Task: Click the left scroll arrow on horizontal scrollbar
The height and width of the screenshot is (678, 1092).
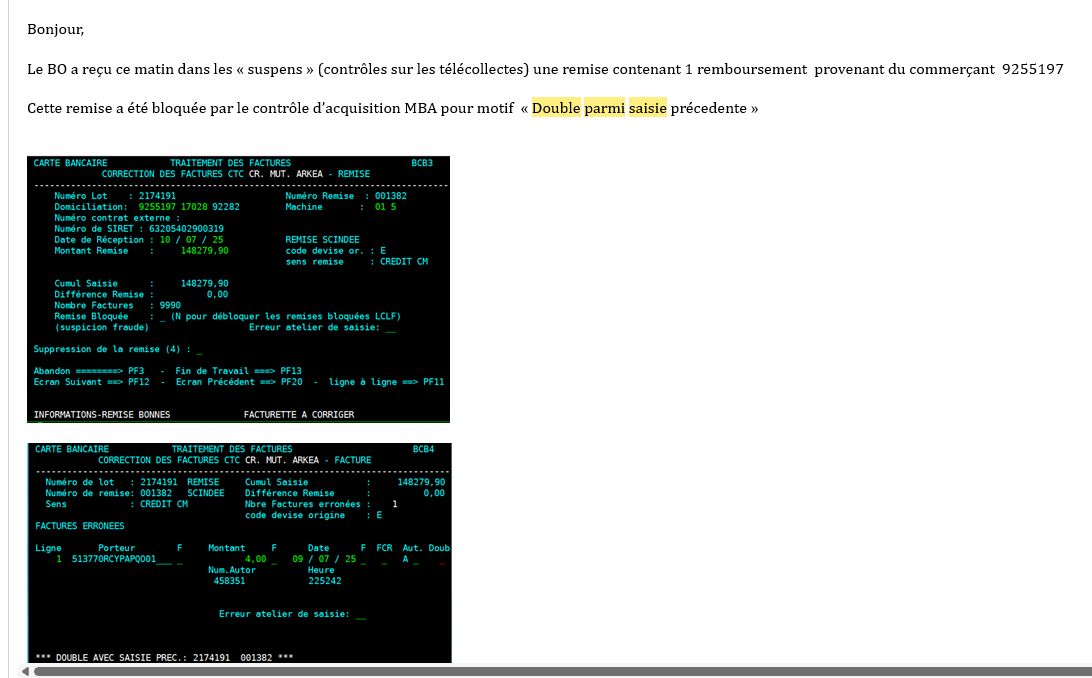Action: pyautogui.click(x=25, y=671)
